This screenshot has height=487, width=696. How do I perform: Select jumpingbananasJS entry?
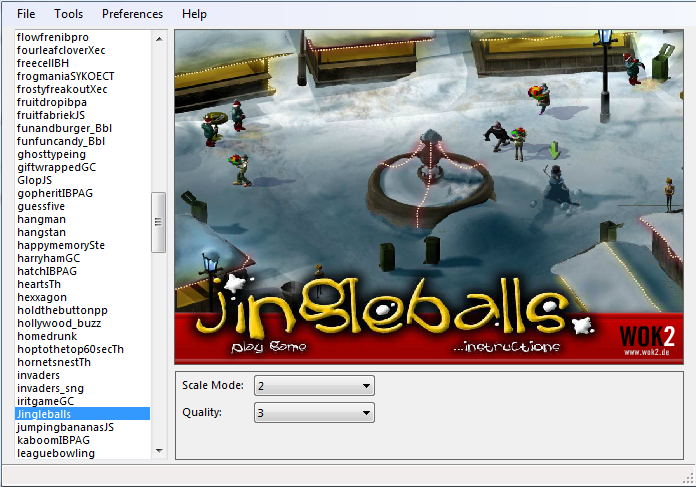click(x=82, y=427)
